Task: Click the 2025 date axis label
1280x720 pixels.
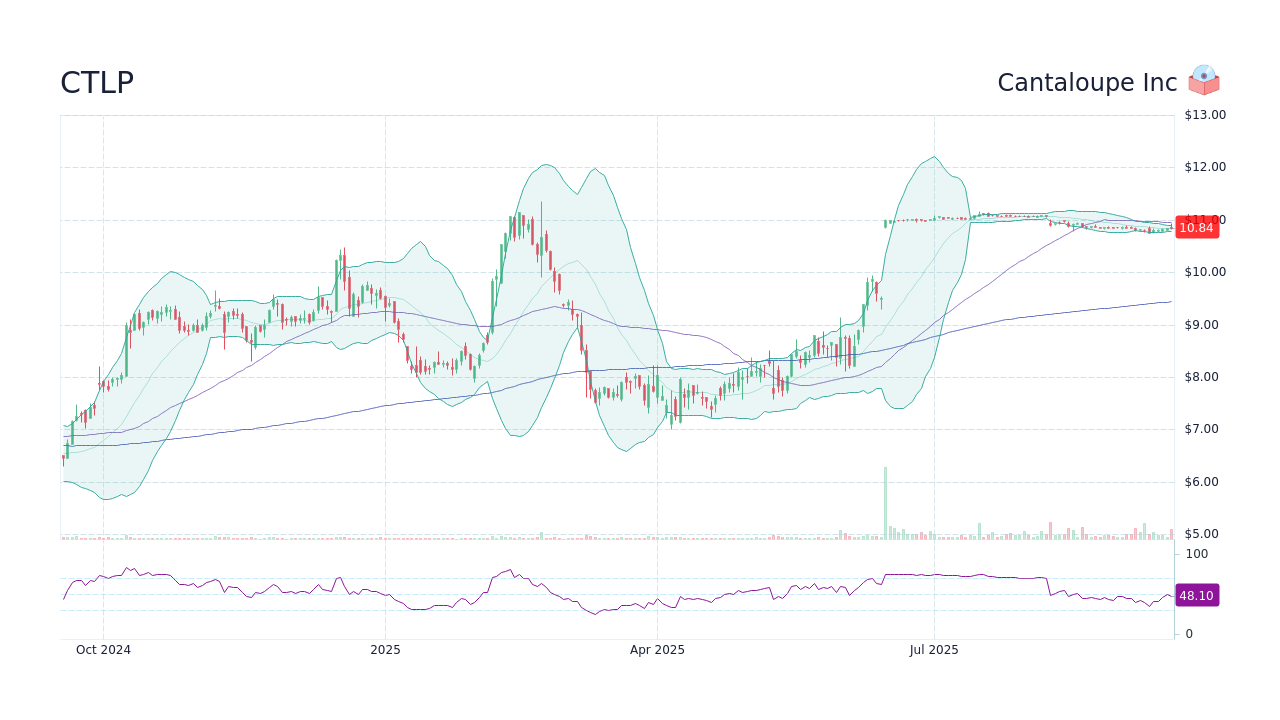Action: click(x=385, y=650)
